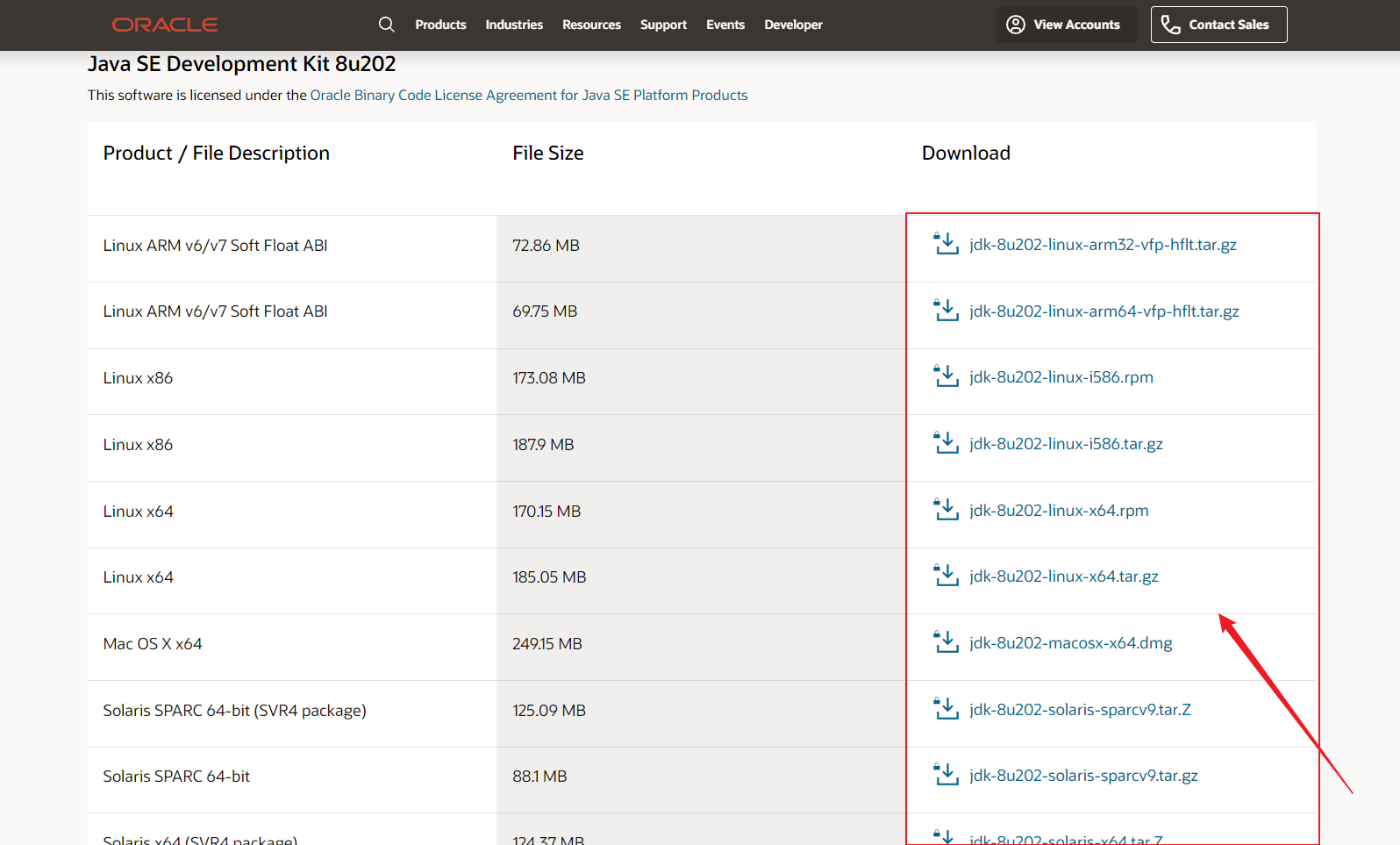Screen dimensions: 1400x845
Task: Open the Products menu
Action: 440,25
